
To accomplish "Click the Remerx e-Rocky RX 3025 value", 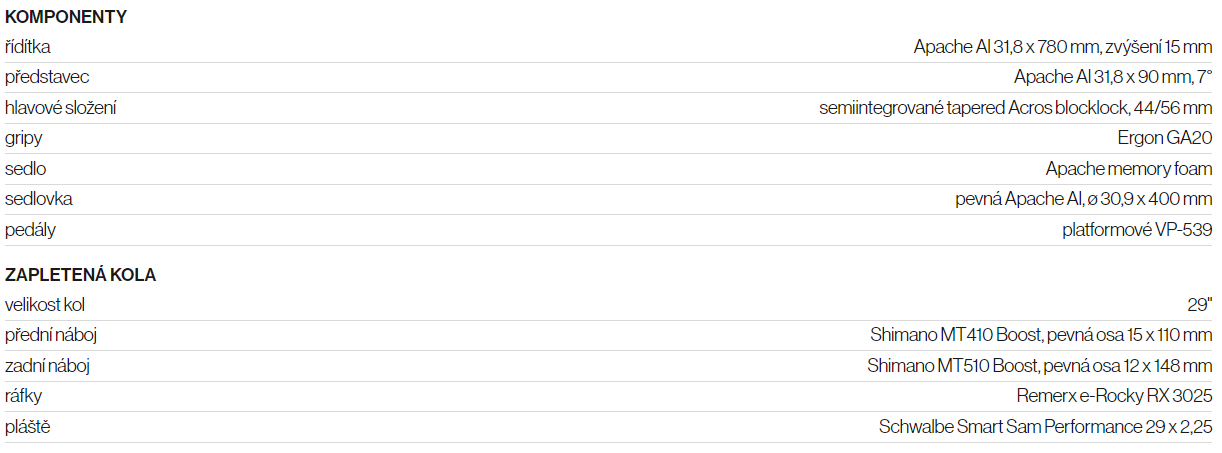I will point(1114,396).
